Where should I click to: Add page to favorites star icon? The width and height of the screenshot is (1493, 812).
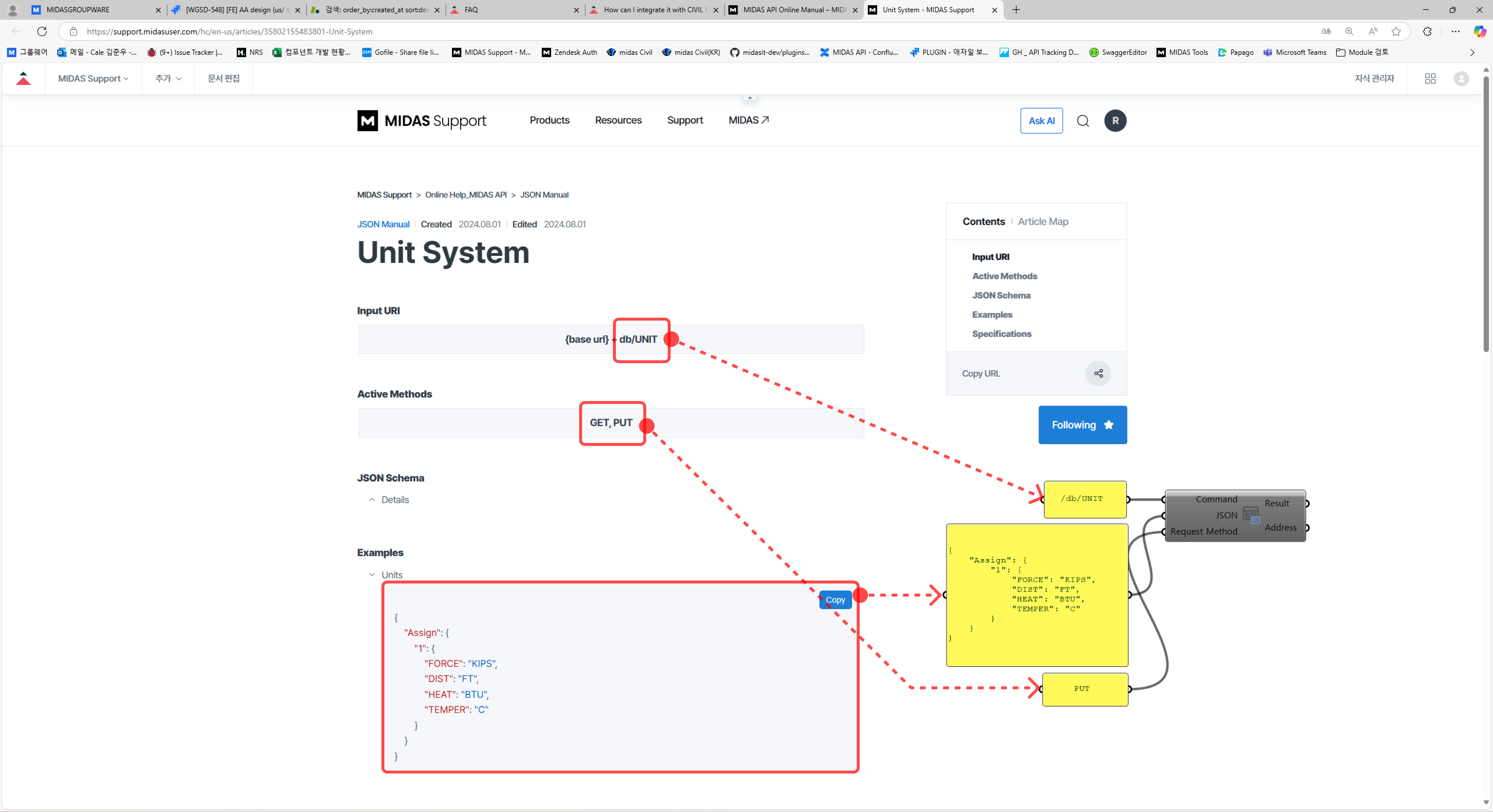1396,31
